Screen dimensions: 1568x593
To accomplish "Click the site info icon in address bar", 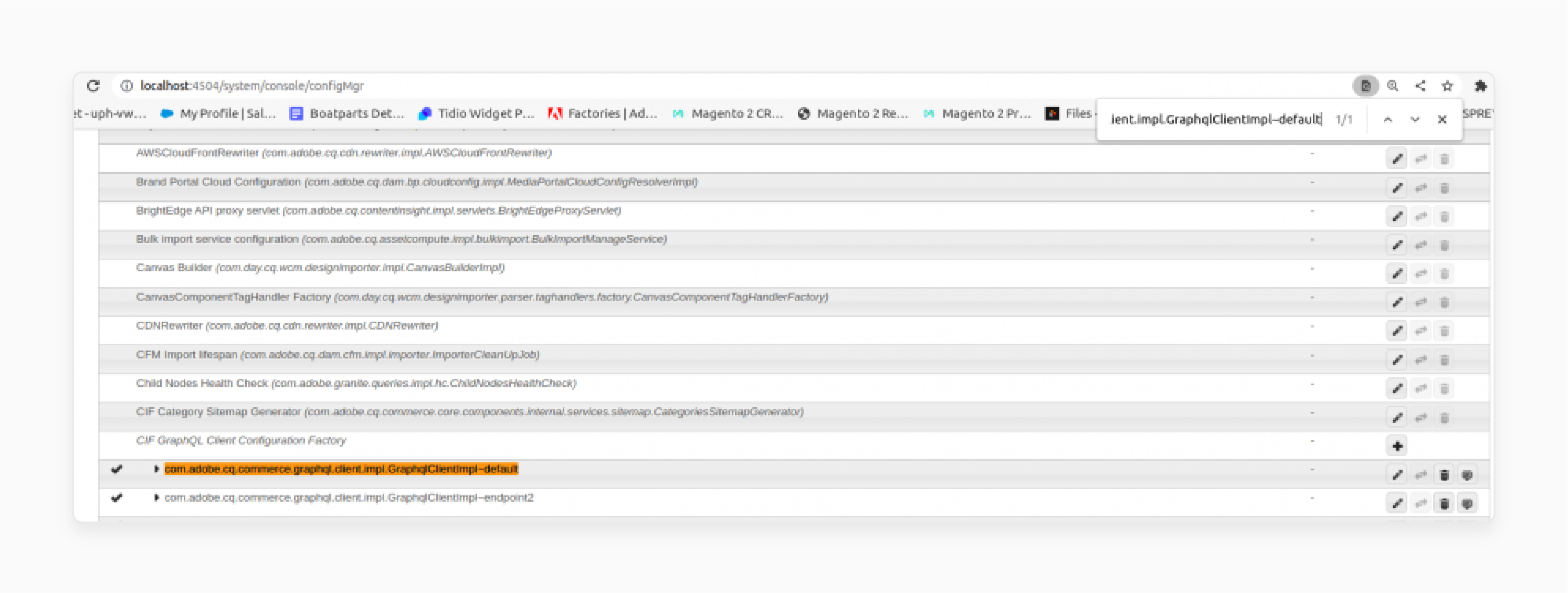I will (x=127, y=86).
